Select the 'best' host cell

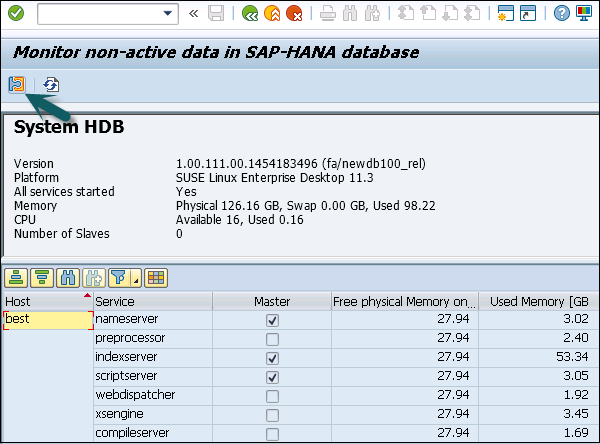[47, 320]
